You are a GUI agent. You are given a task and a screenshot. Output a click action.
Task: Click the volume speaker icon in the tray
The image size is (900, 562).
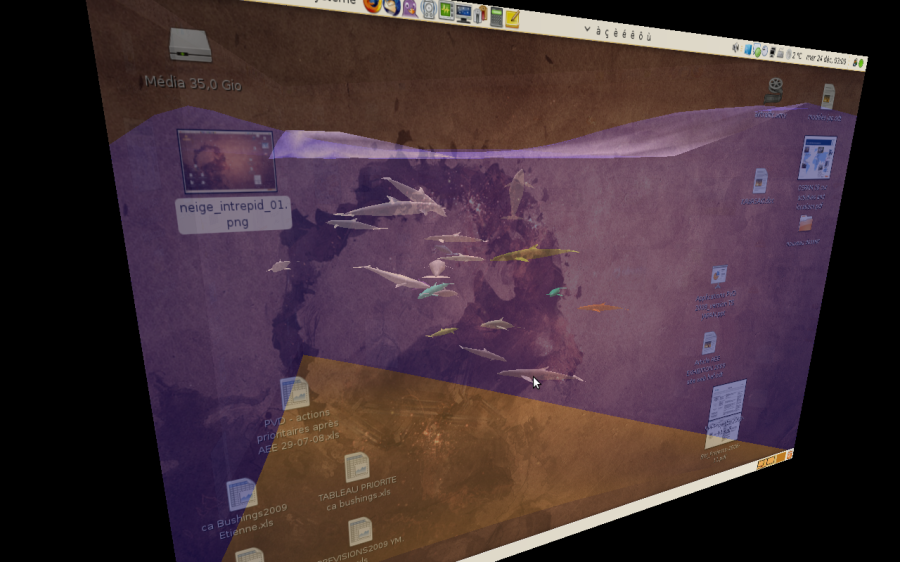pos(736,48)
